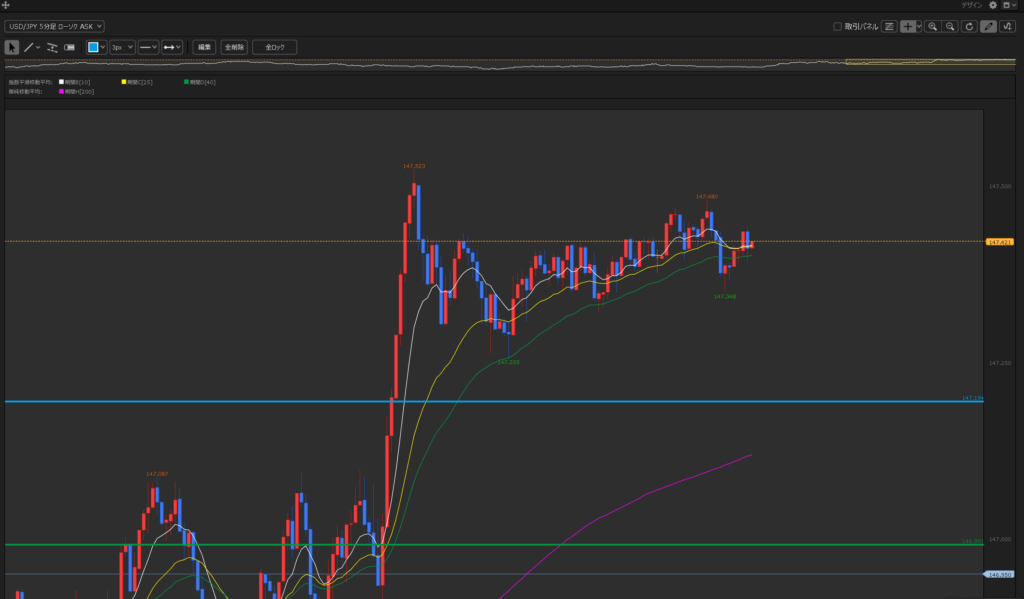Image resolution: width=1024 pixels, height=599 pixels.
Task: Click the highlighted range in overview strip
Action: 931,62
